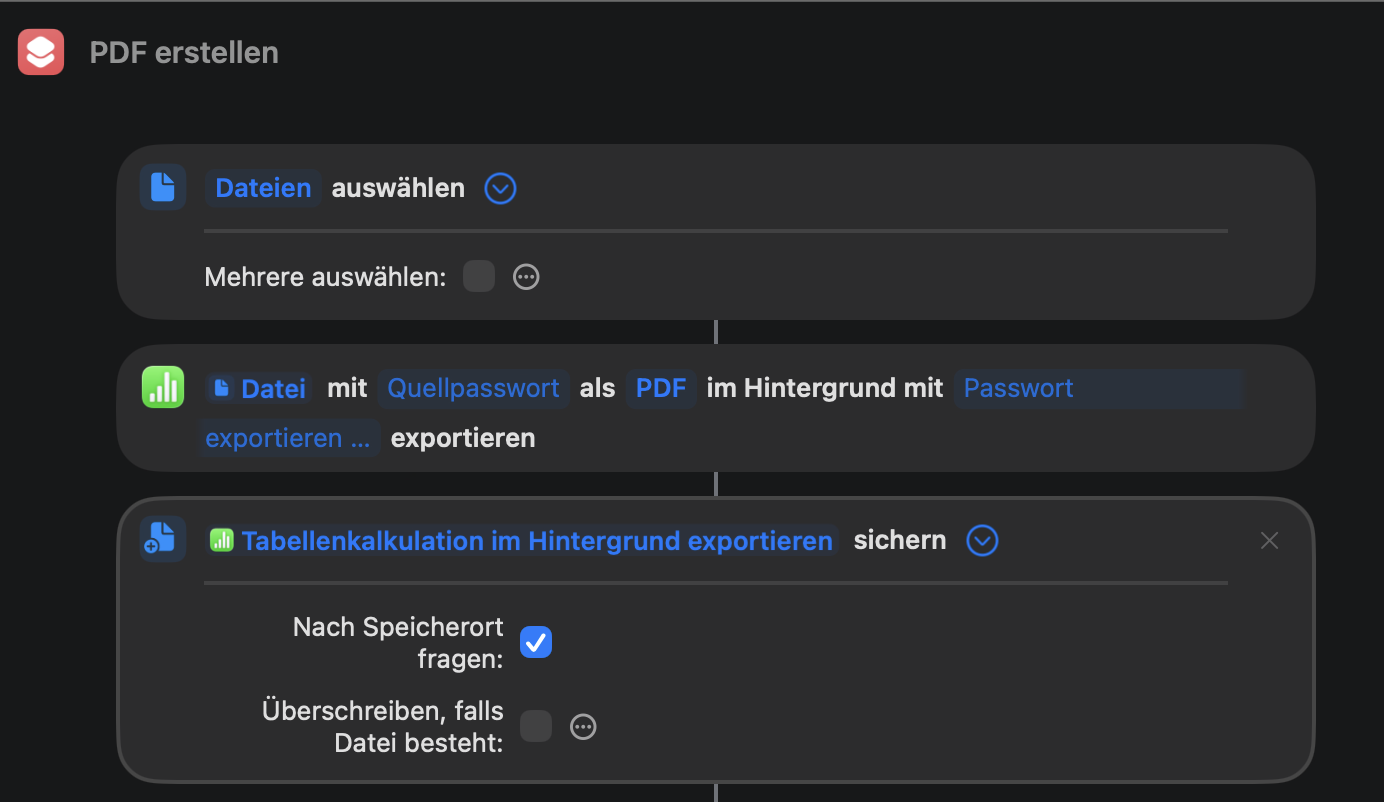
Task: Collapse the sichern action options chevron
Action: point(982,541)
